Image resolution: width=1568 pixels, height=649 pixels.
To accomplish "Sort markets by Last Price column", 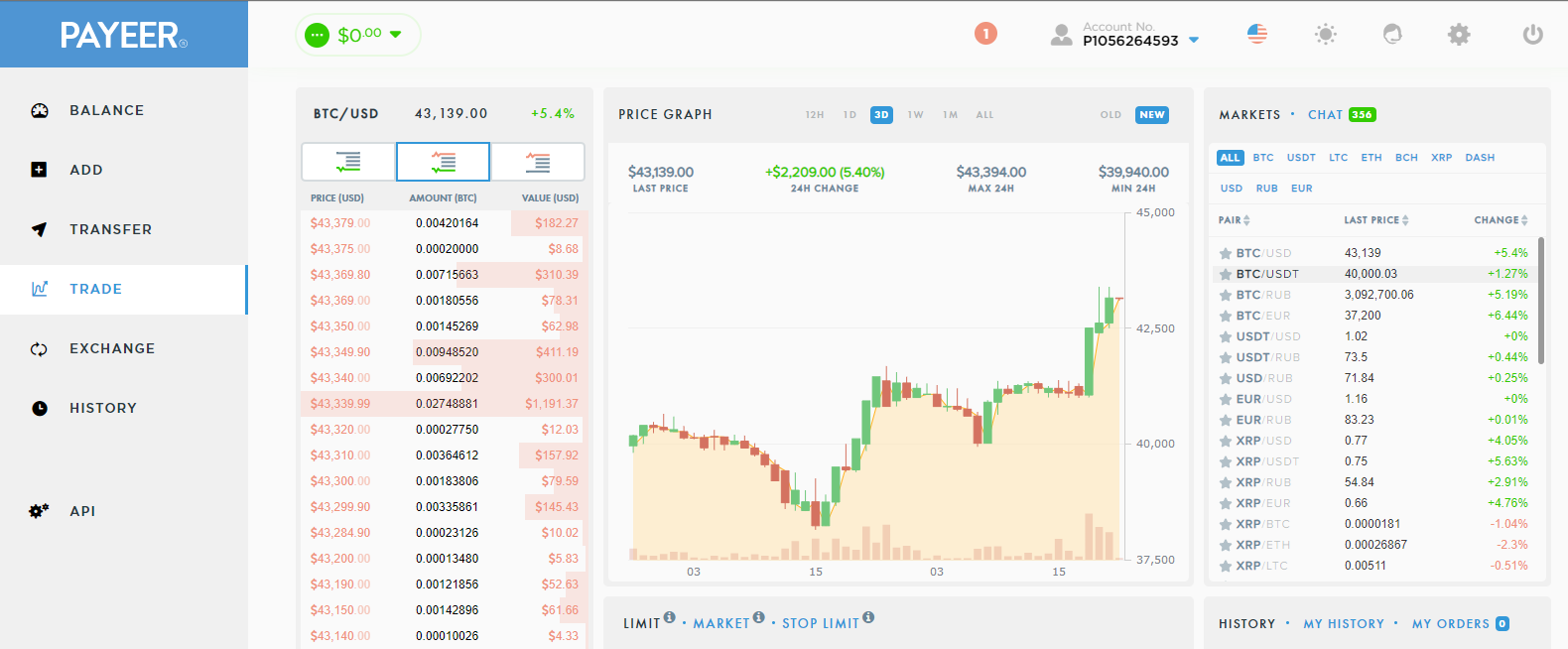I will (1376, 220).
